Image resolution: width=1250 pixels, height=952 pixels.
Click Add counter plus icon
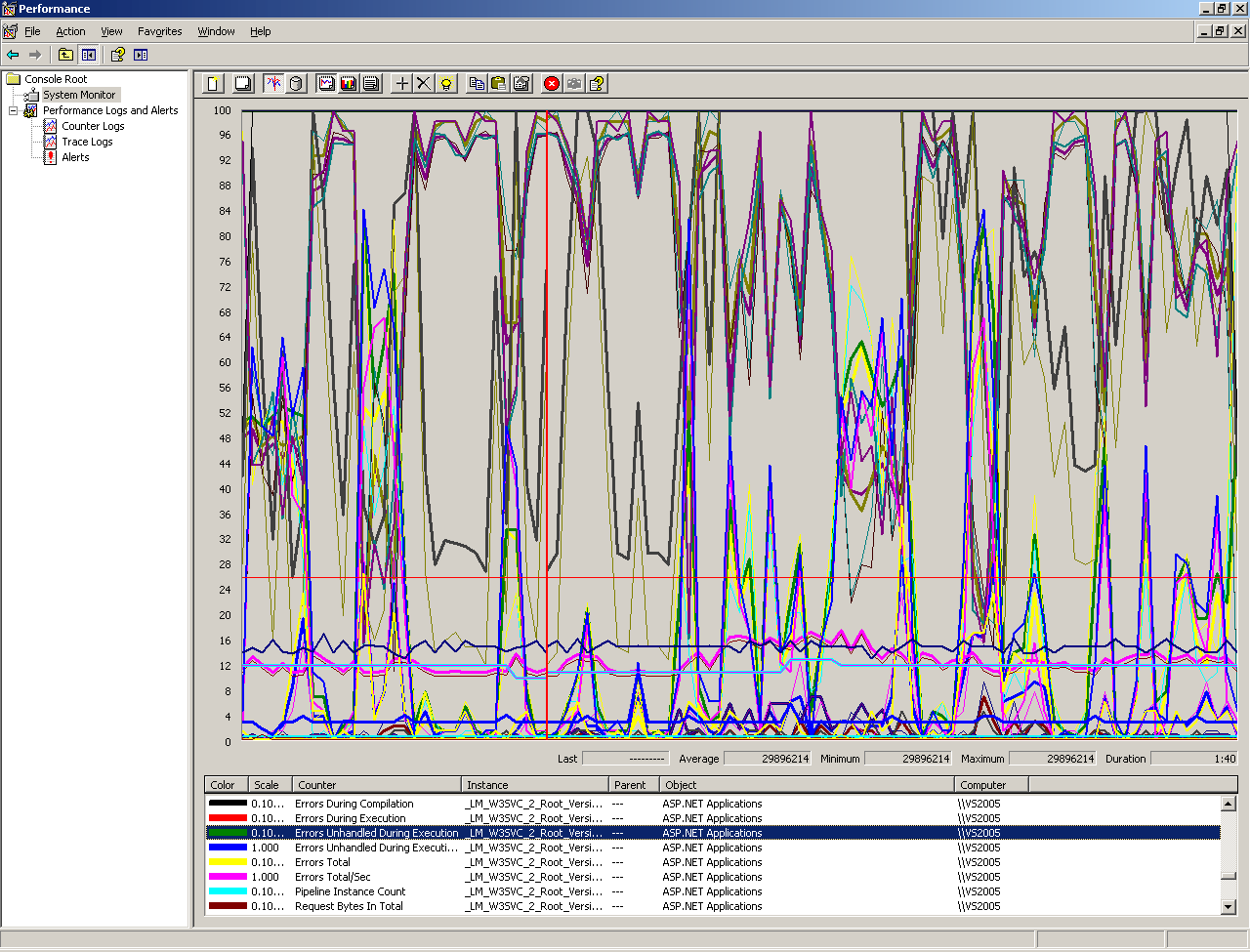(x=401, y=84)
